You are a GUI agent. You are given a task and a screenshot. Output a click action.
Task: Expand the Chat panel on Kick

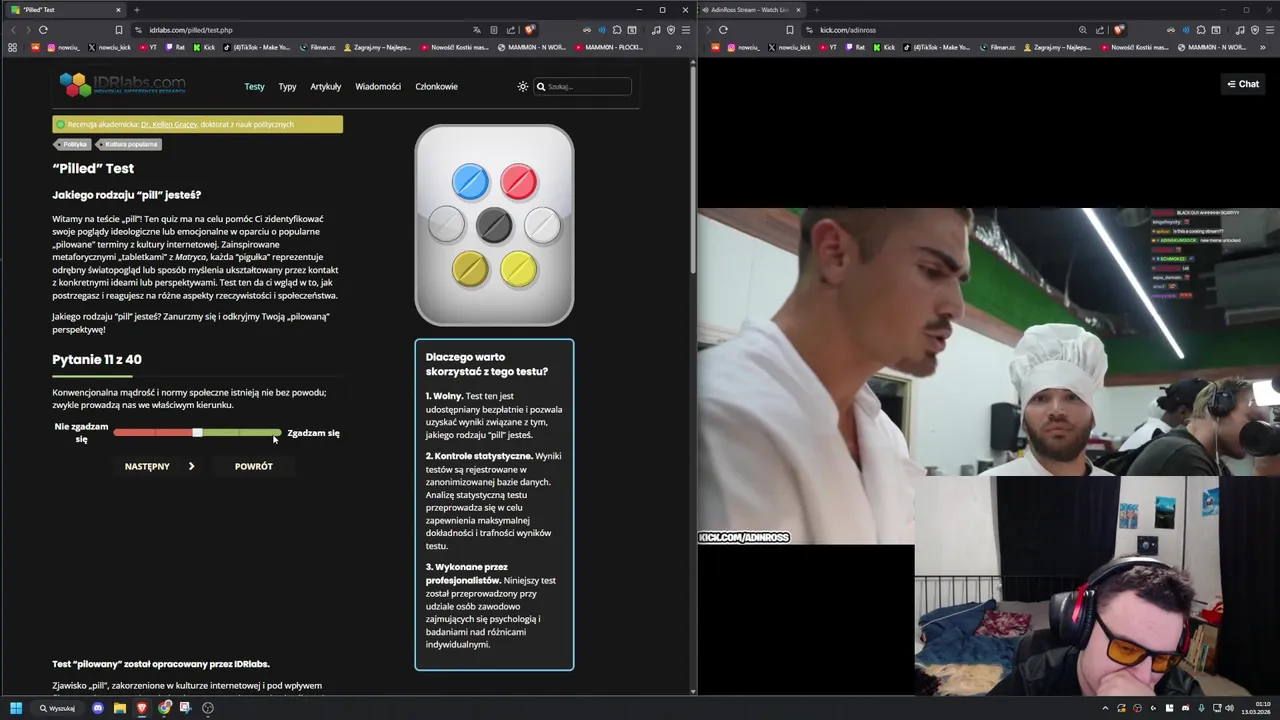coord(1243,84)
